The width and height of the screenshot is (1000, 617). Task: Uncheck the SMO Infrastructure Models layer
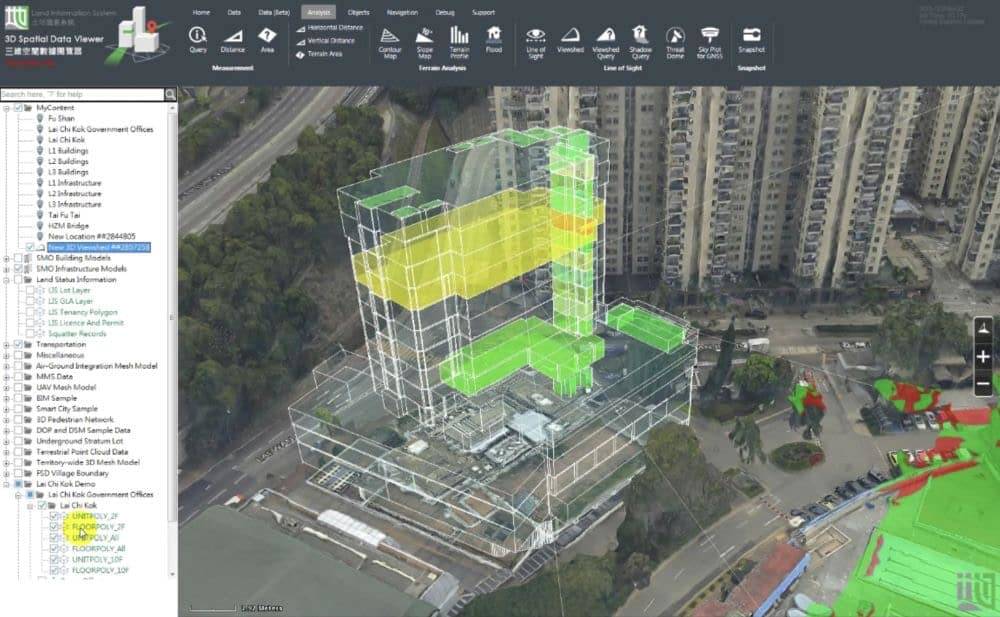click(16, 269)
